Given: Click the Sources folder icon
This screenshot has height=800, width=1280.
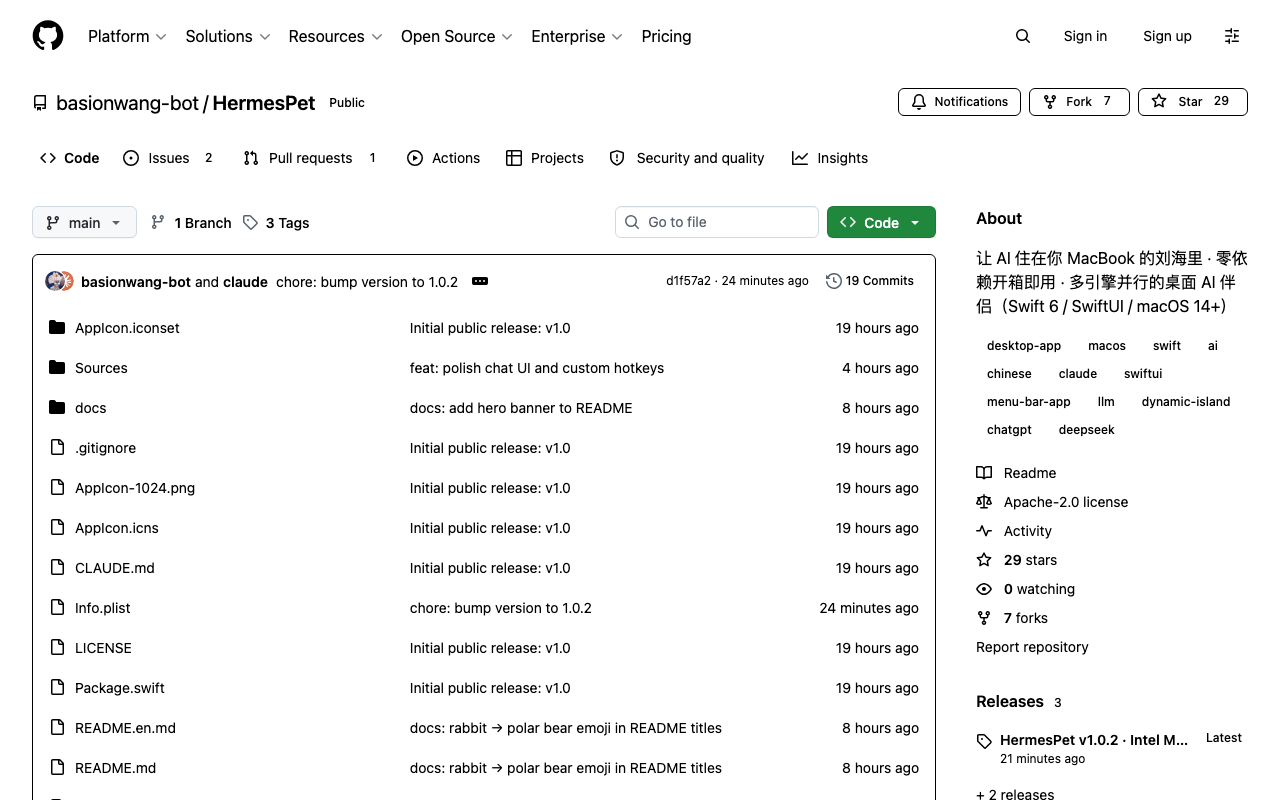Looking at the screenshot, I should pyautogui.click(x=57, y=368).
